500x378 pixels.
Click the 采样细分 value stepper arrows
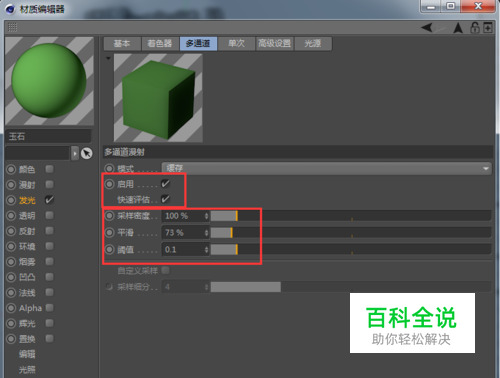click(x=206, y=287)
